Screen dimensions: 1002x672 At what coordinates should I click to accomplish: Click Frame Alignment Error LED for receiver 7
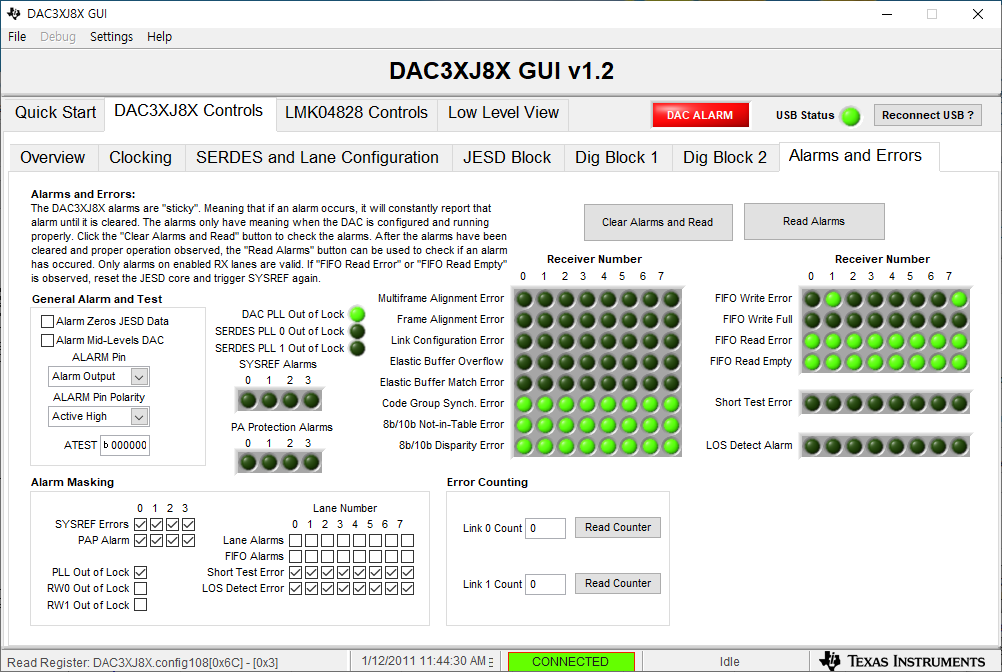[x=671, y=320]
